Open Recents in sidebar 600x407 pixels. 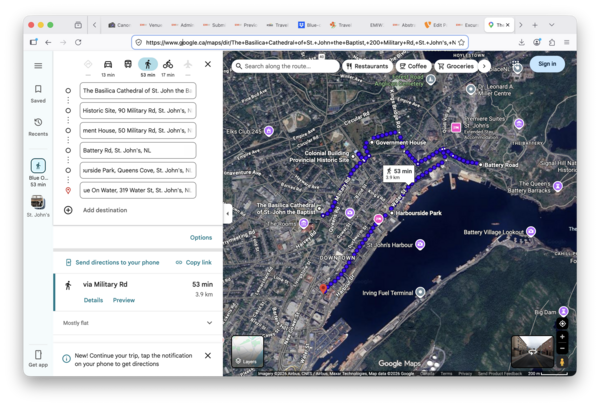pyautogui.click(x=38, y=127)
